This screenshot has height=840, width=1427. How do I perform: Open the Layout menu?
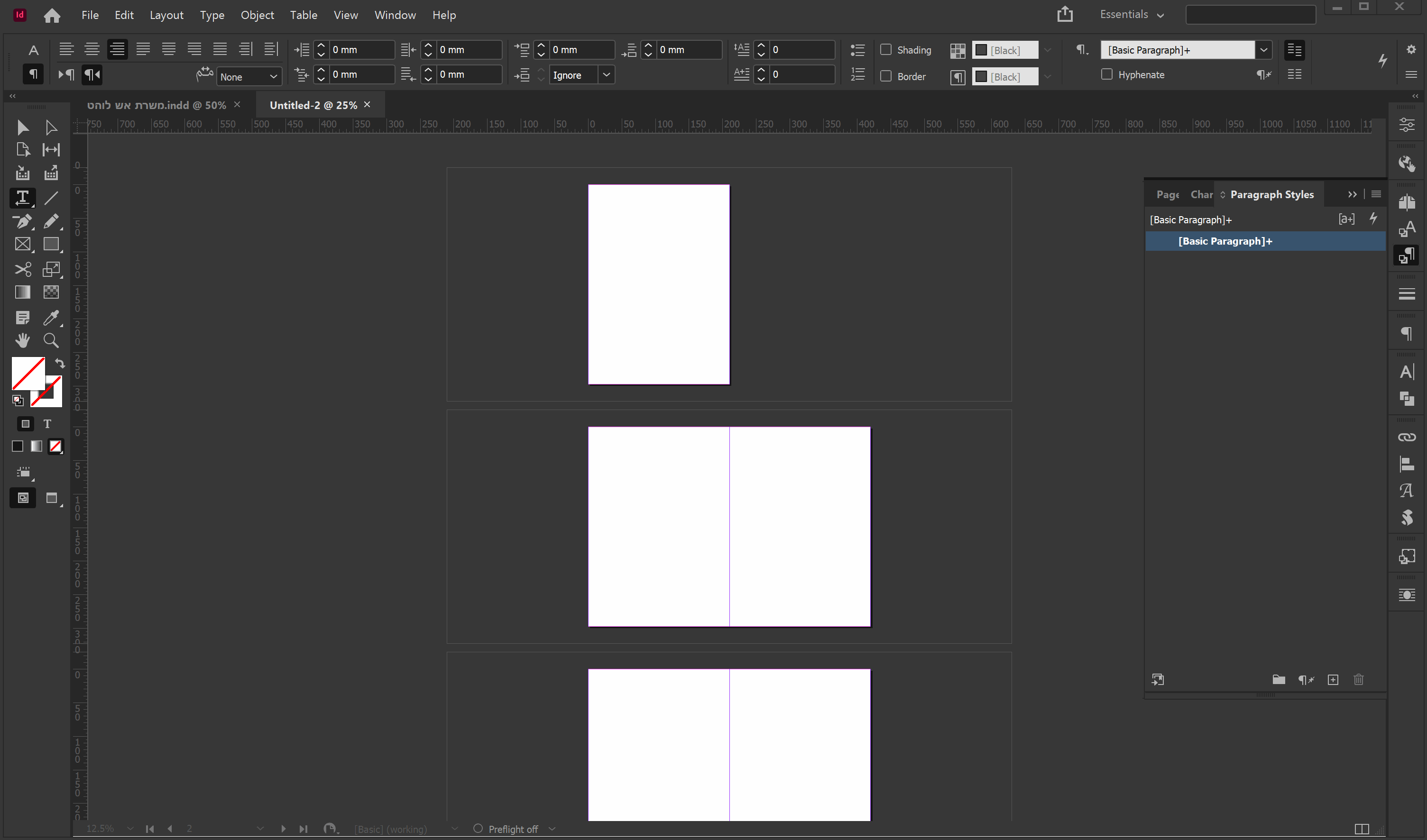166,15
